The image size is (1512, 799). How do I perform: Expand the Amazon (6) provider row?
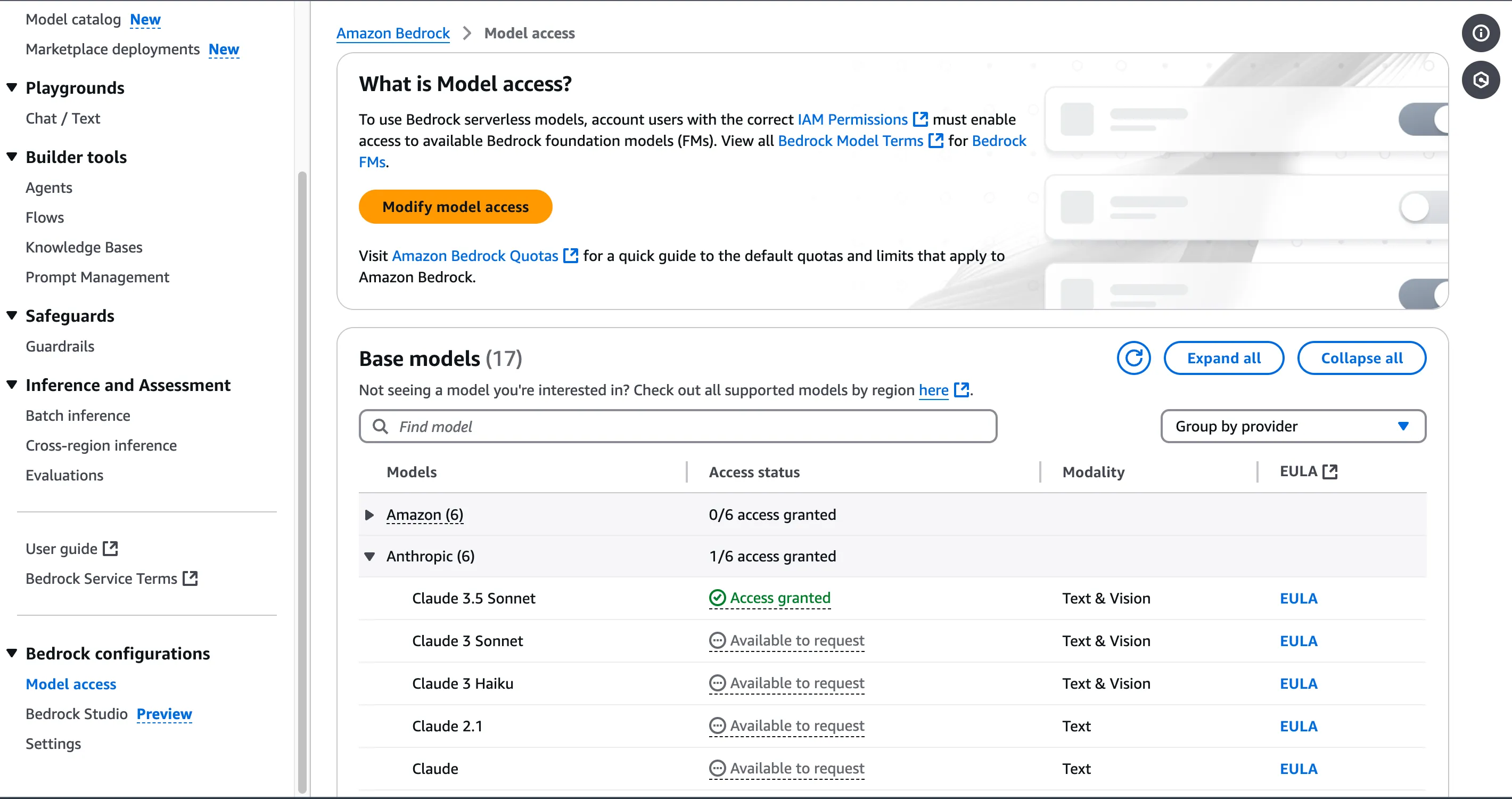(369, 515)
